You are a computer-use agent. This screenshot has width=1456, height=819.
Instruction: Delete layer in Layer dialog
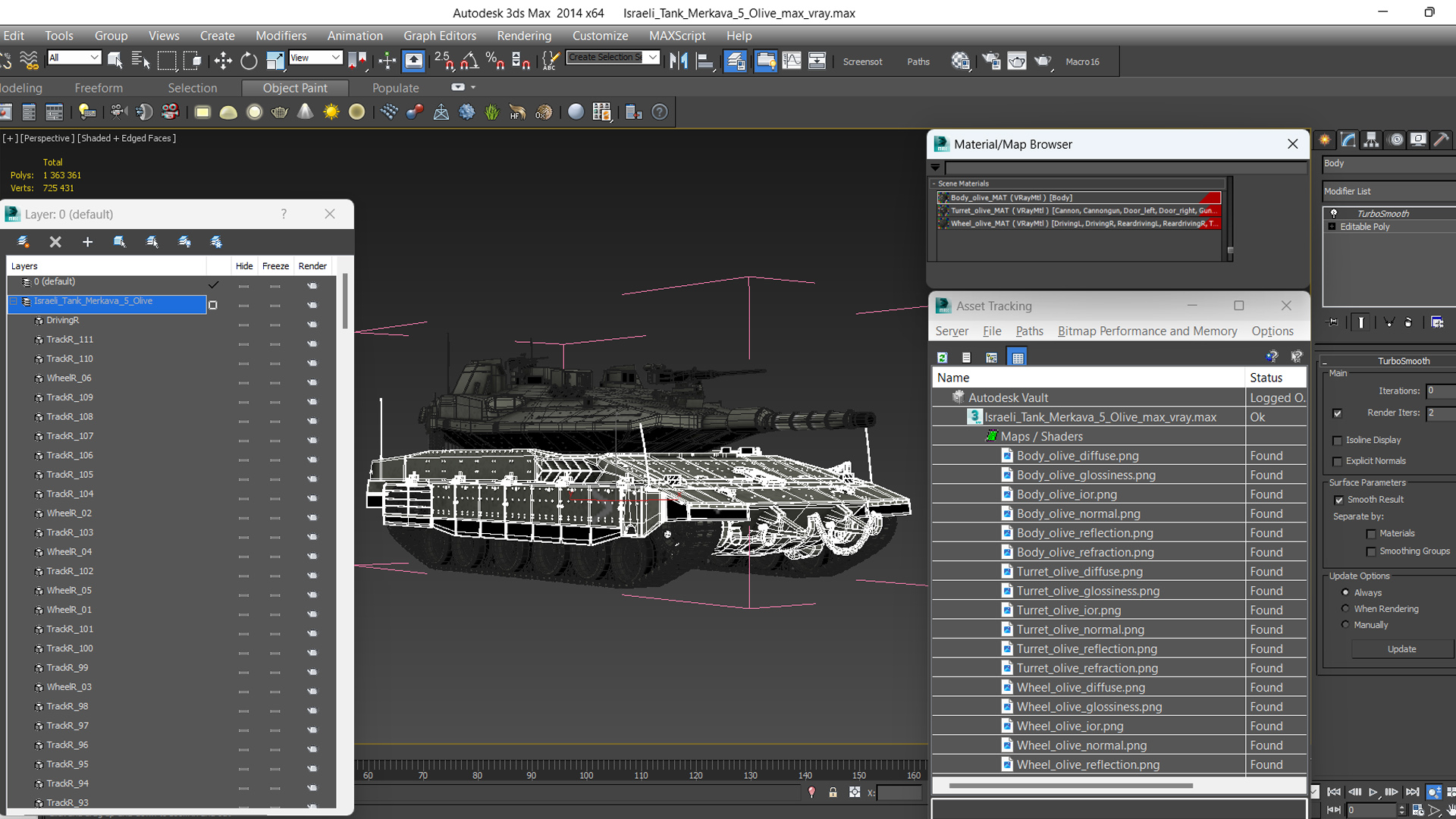click(x=55, y=242)
